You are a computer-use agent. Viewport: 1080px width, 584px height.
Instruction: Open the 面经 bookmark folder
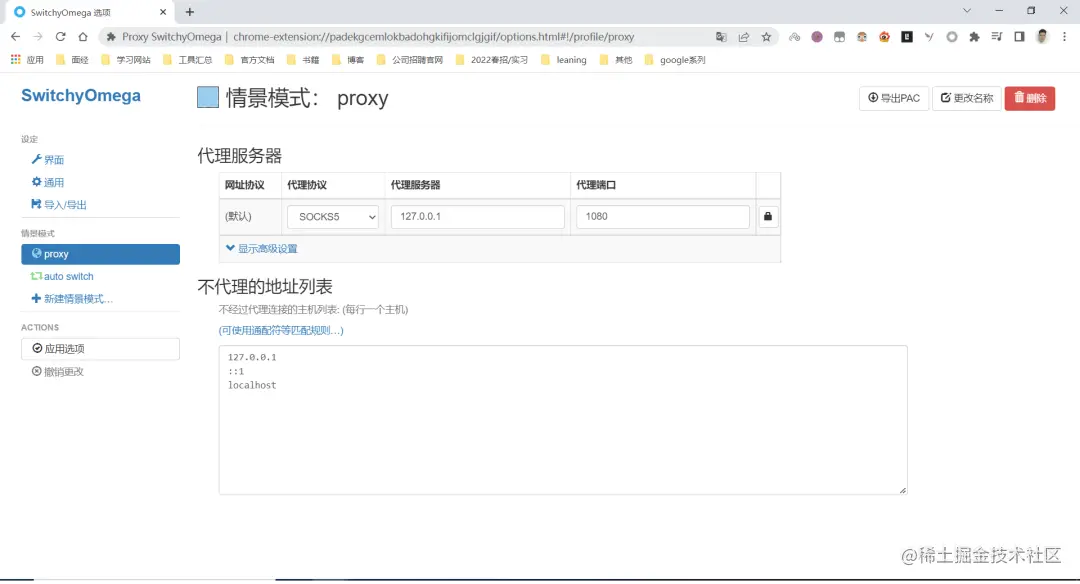coord(72,60)
